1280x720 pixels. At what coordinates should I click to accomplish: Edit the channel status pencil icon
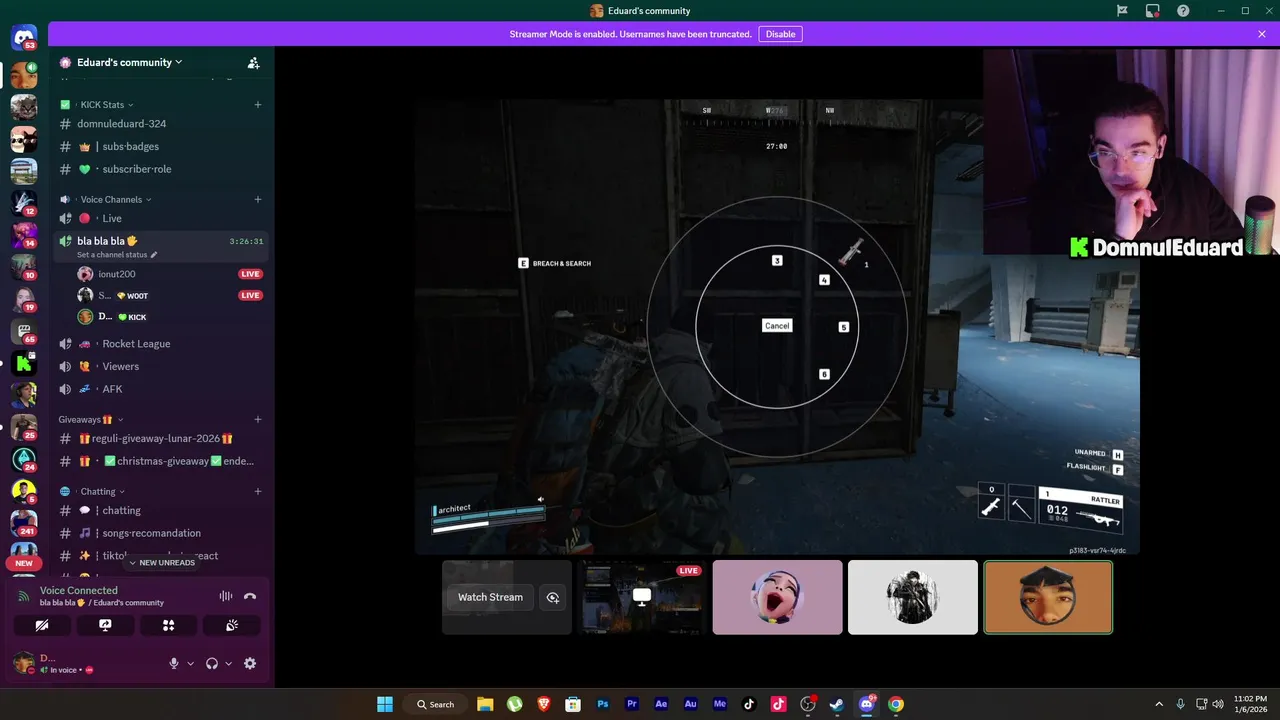pos(154,255)
